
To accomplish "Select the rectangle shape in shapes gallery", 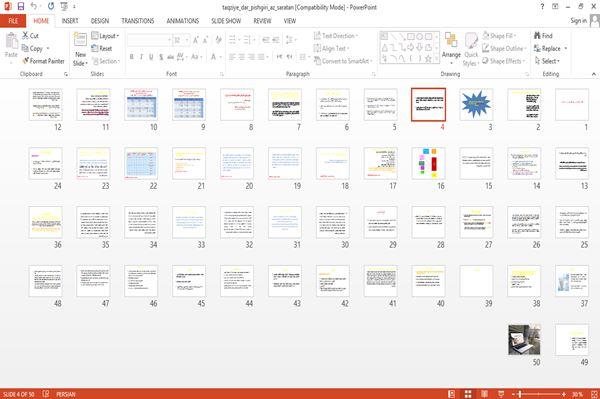I will click(411, 37).
